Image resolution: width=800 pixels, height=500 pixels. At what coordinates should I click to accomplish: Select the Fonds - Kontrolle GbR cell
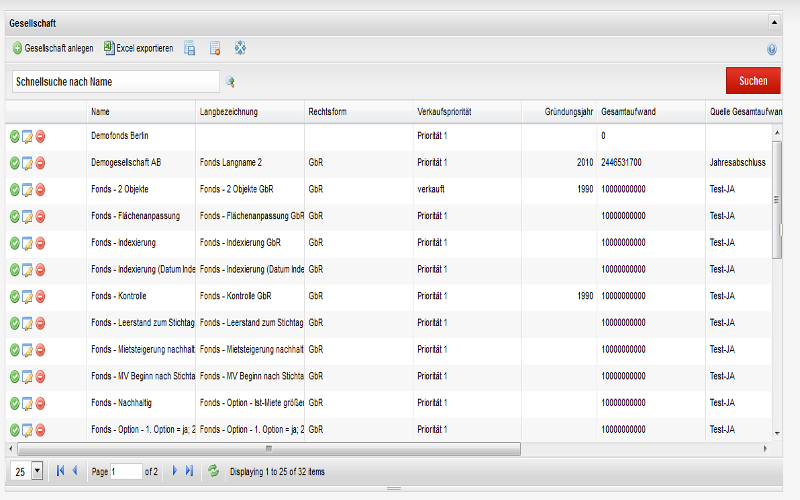click(250, 296)
